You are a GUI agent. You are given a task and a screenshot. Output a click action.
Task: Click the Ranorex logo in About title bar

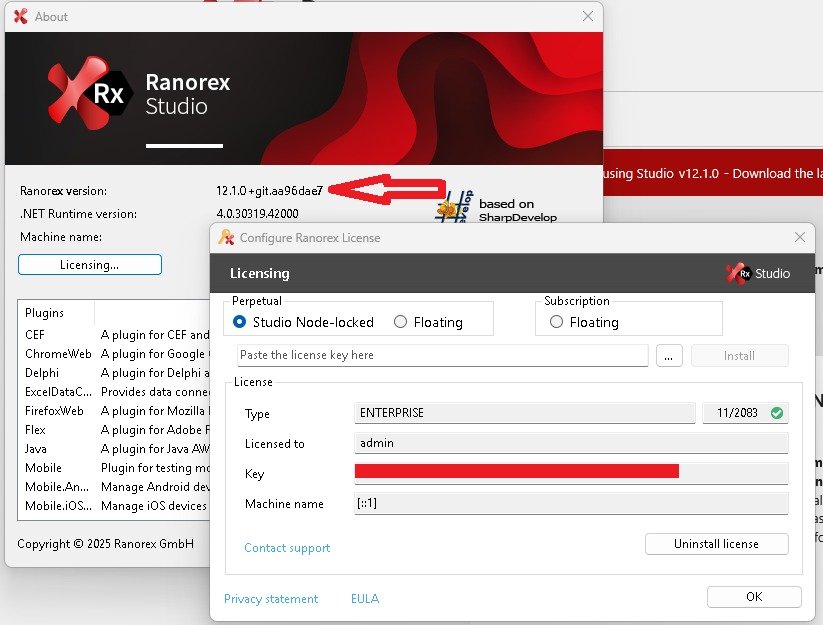point(20,16)
